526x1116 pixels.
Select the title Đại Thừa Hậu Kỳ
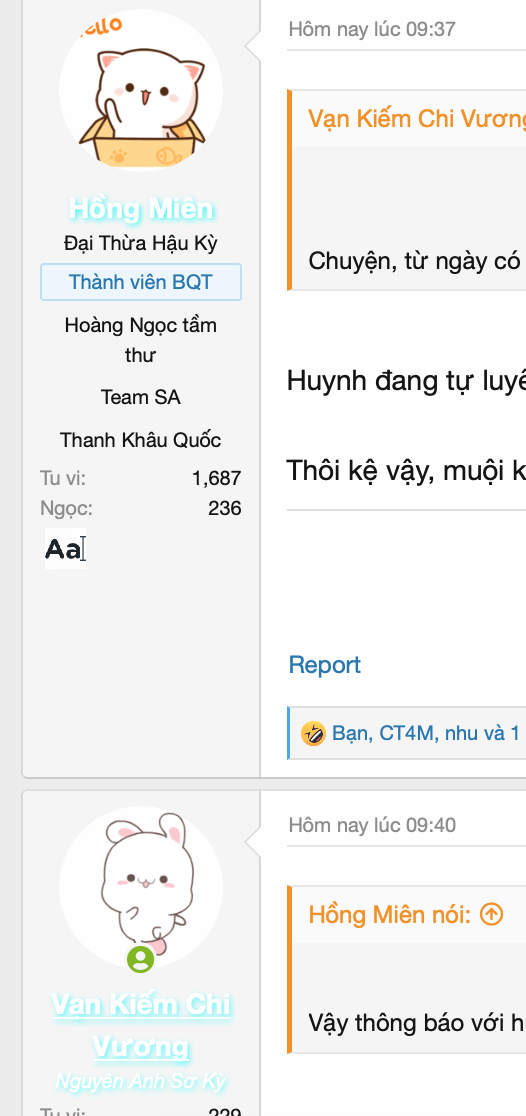point(141,243)
